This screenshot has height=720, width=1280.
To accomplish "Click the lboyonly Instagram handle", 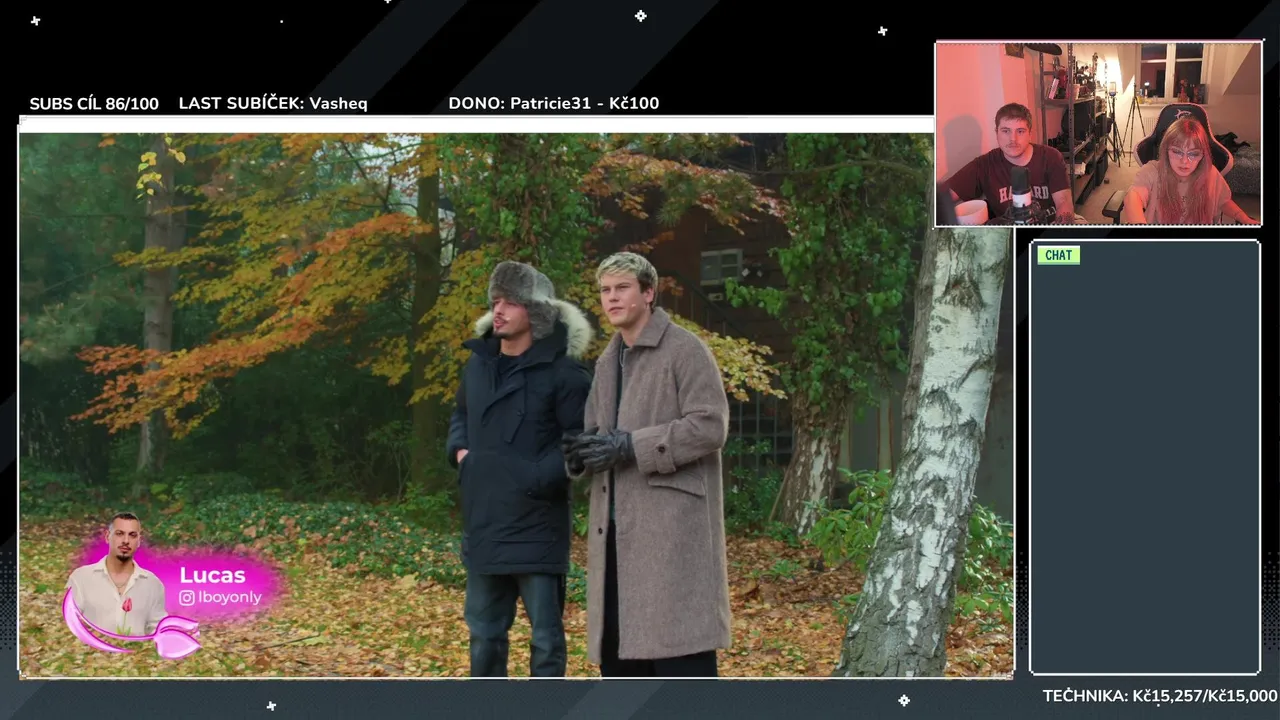I will 230,598.
